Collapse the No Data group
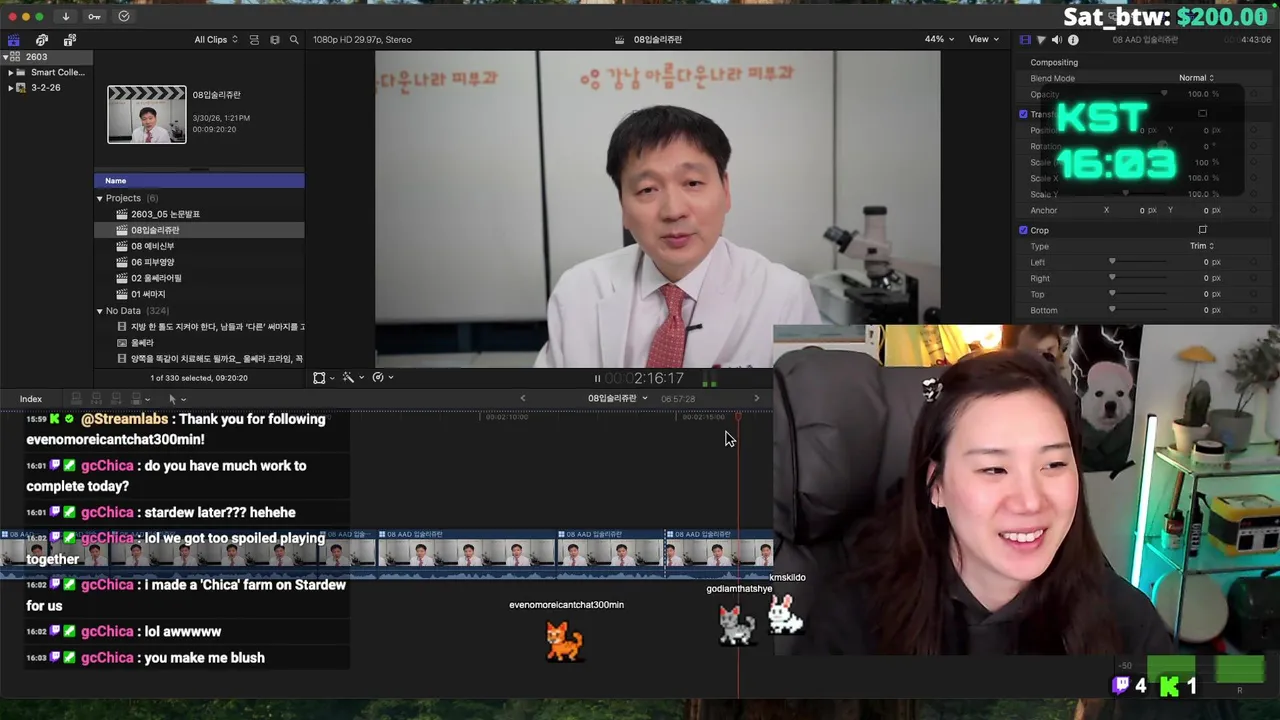 (100, 311)
